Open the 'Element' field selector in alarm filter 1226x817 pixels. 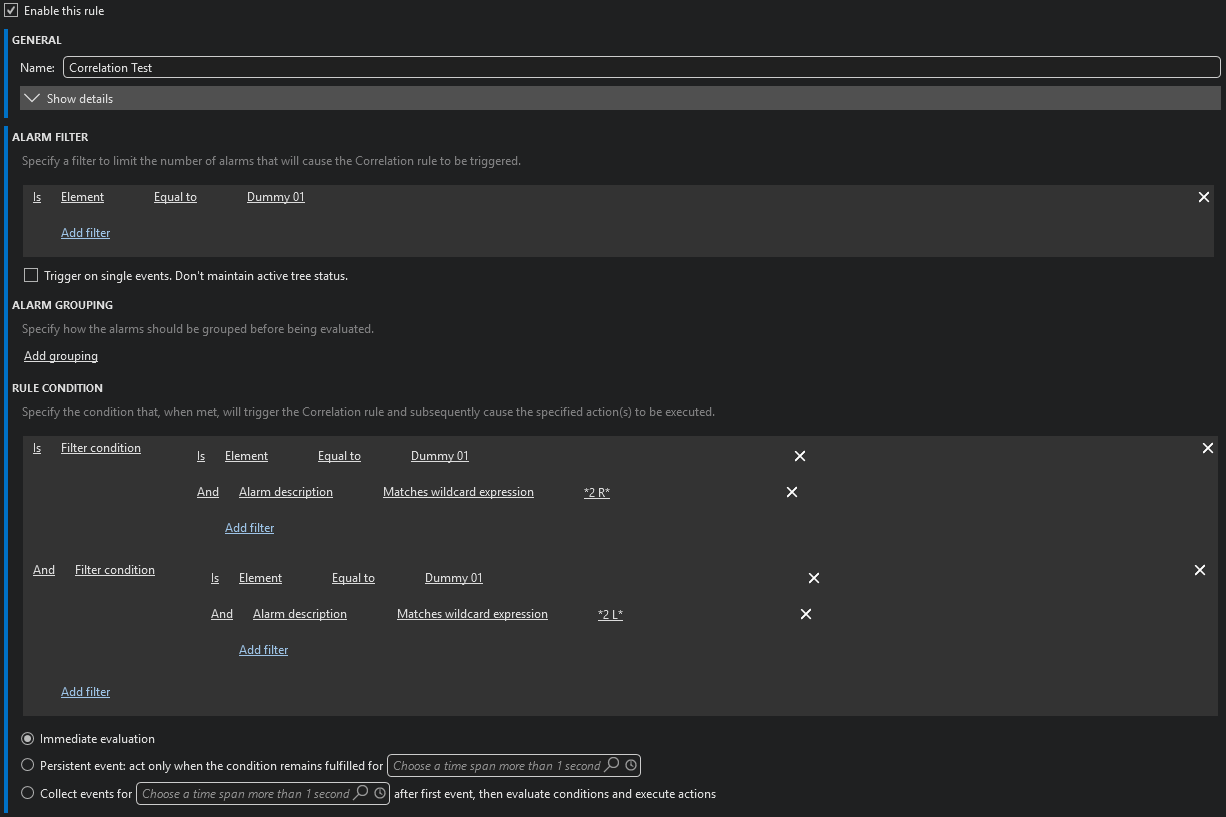82,197
